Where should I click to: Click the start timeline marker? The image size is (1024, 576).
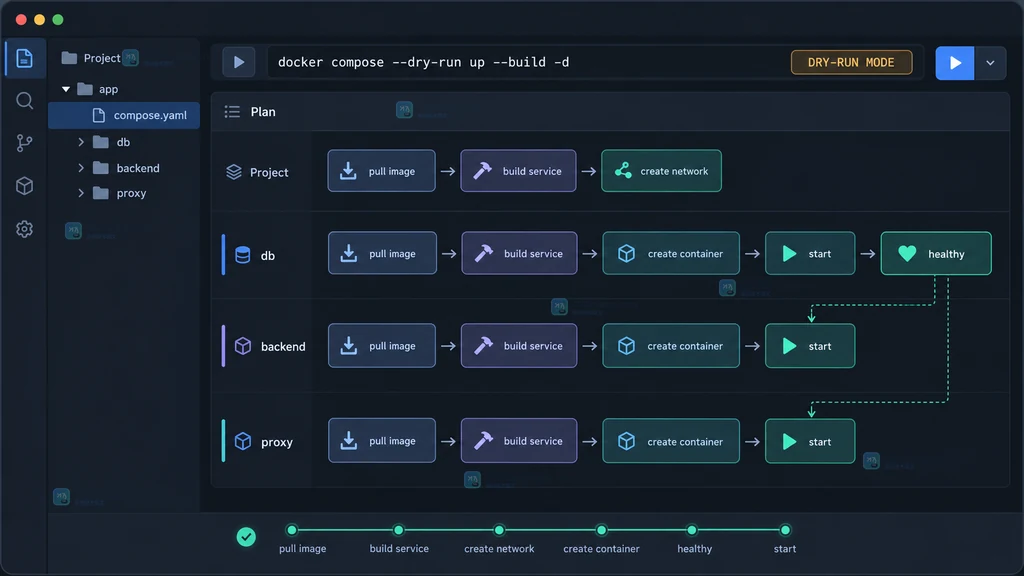tap(785, 530)
